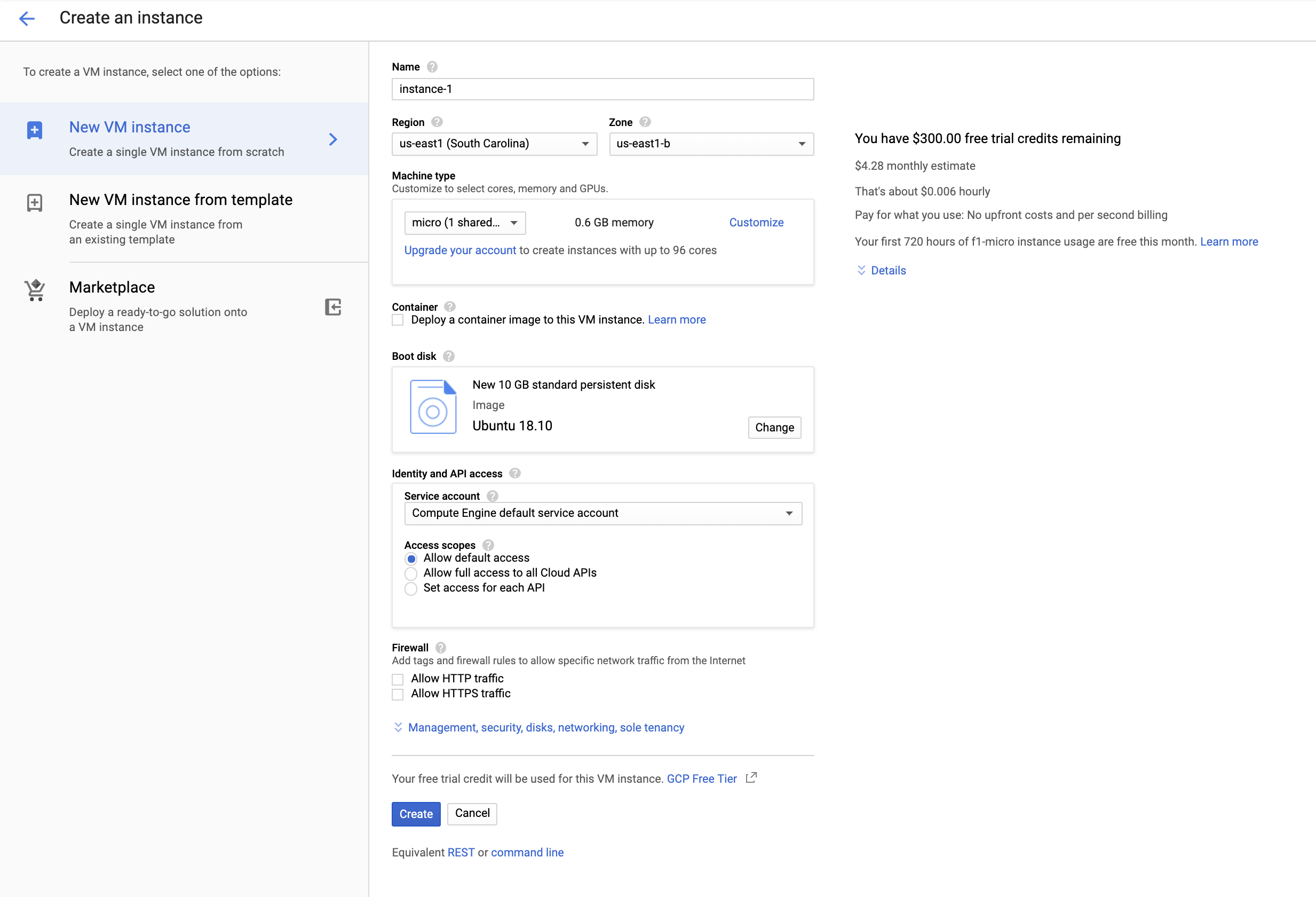This screenshot has width=1316, height=897.
Task: Expand Management, security, disks, networking section
Action: click(546, 727)
